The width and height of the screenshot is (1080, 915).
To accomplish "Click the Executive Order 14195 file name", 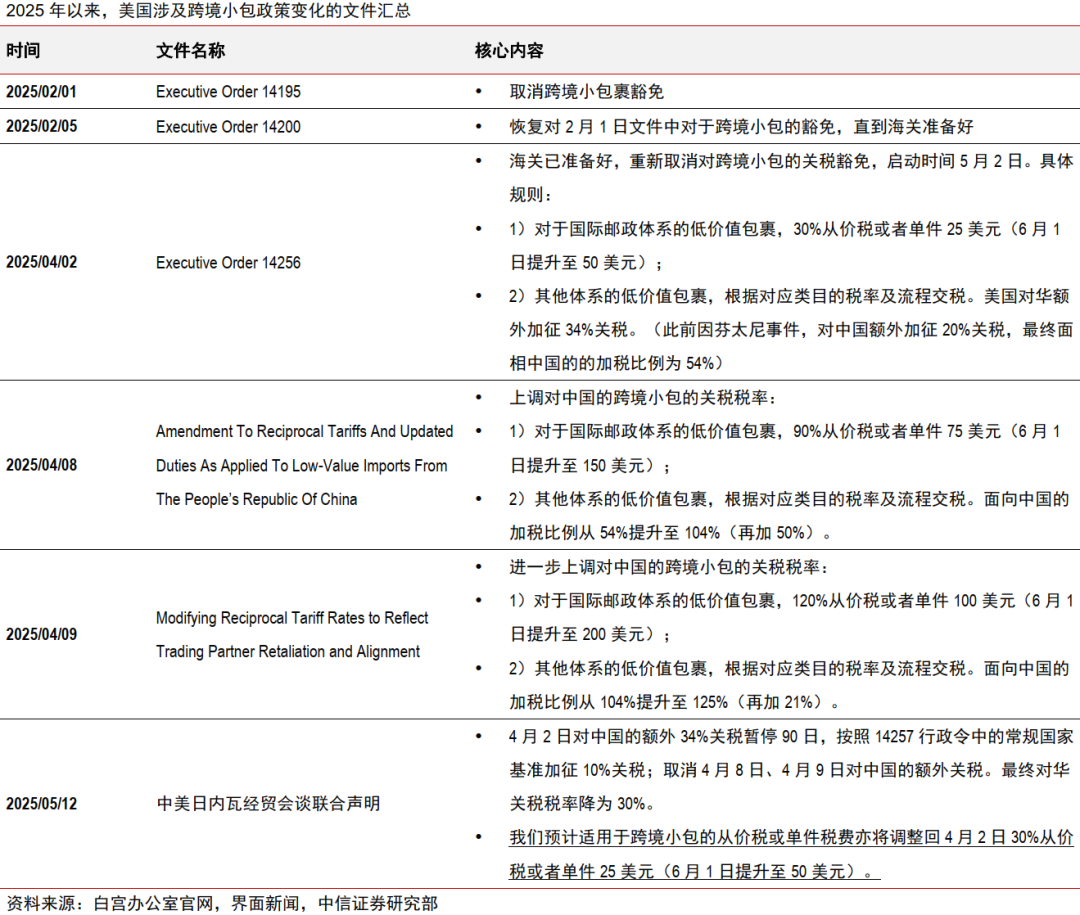I will 228,92.
